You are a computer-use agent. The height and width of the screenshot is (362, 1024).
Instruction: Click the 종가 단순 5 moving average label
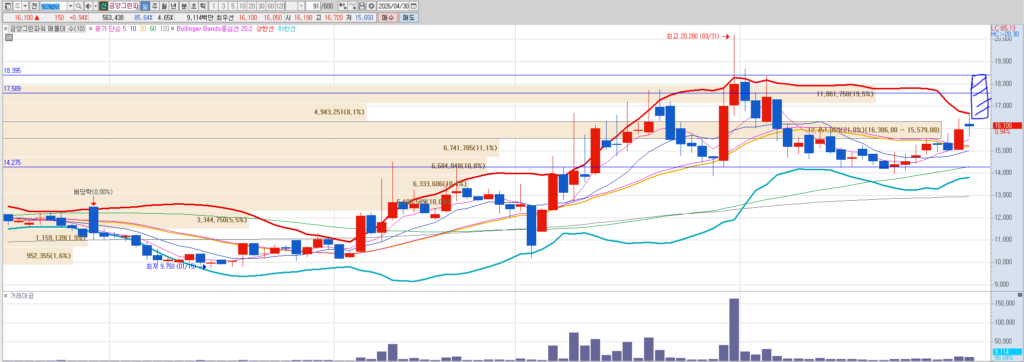coord(110,29)
